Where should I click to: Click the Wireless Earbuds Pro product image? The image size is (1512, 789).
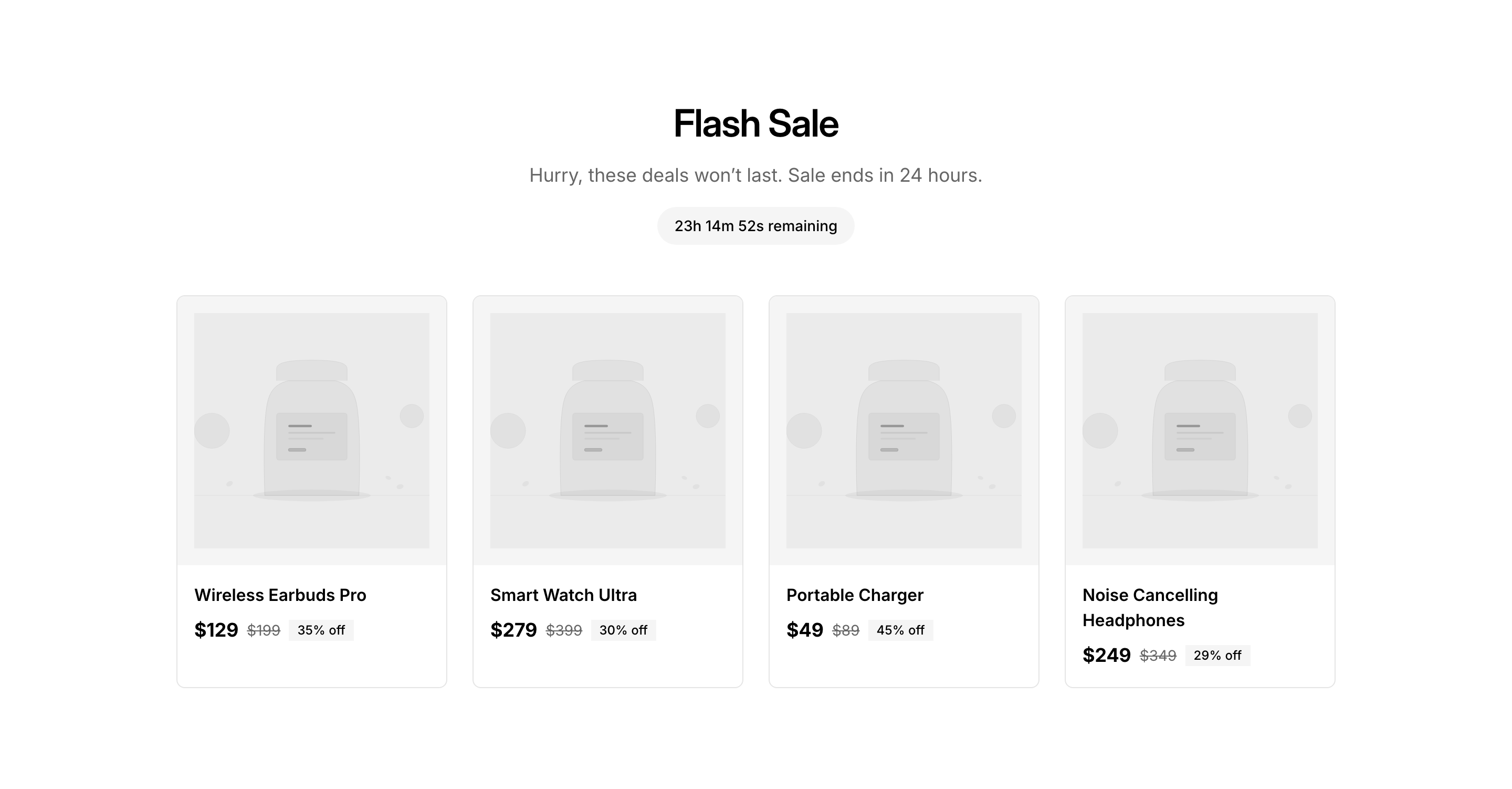tap(312, 431)
